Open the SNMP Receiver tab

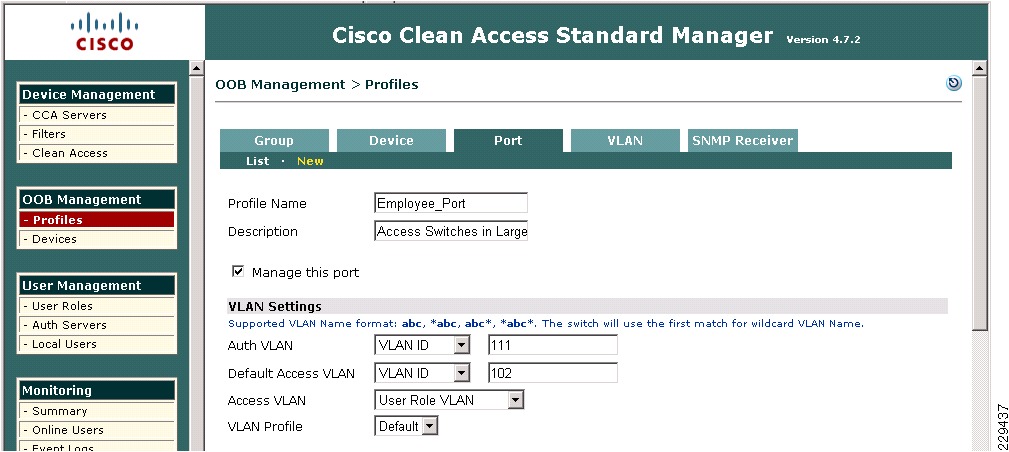pos(743,140)
